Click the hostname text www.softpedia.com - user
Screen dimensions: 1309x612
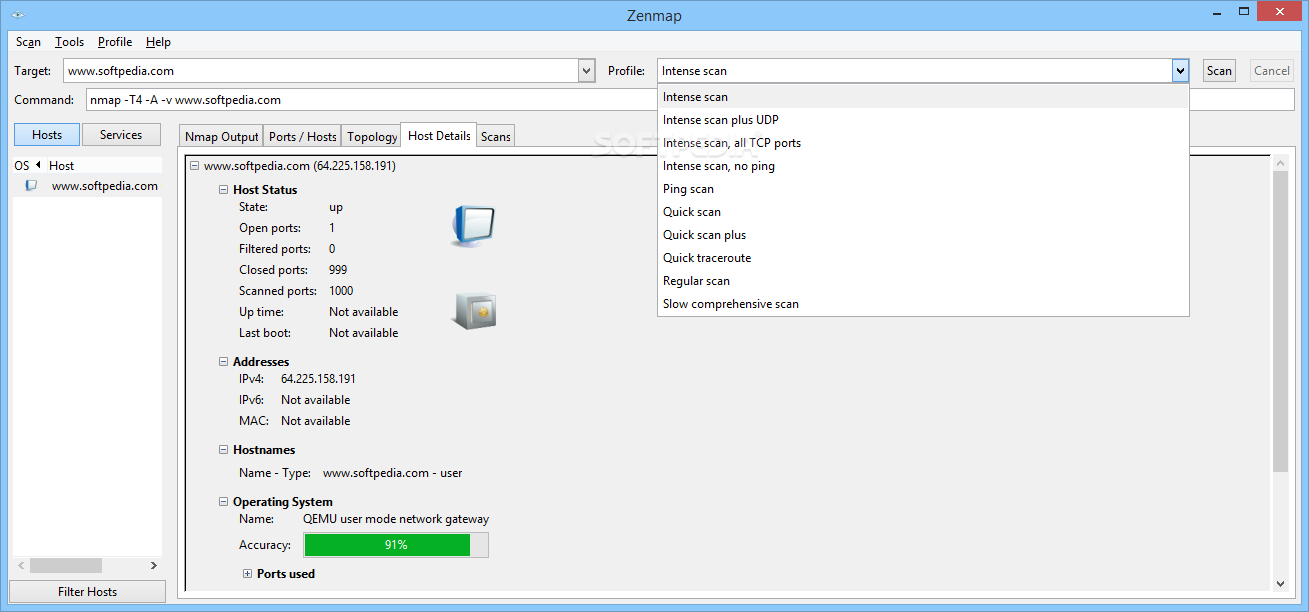pyautogui.click(x=392, y=473)
